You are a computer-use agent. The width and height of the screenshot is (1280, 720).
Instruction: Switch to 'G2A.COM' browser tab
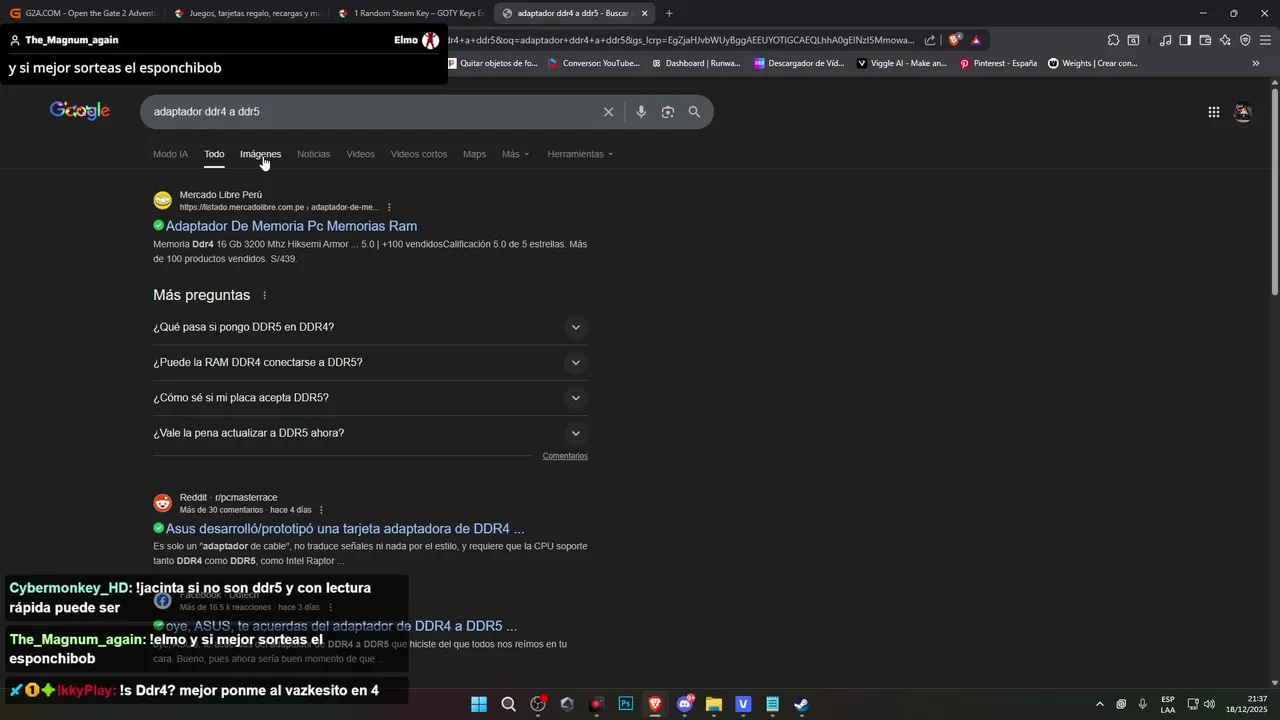coord(83,14)
